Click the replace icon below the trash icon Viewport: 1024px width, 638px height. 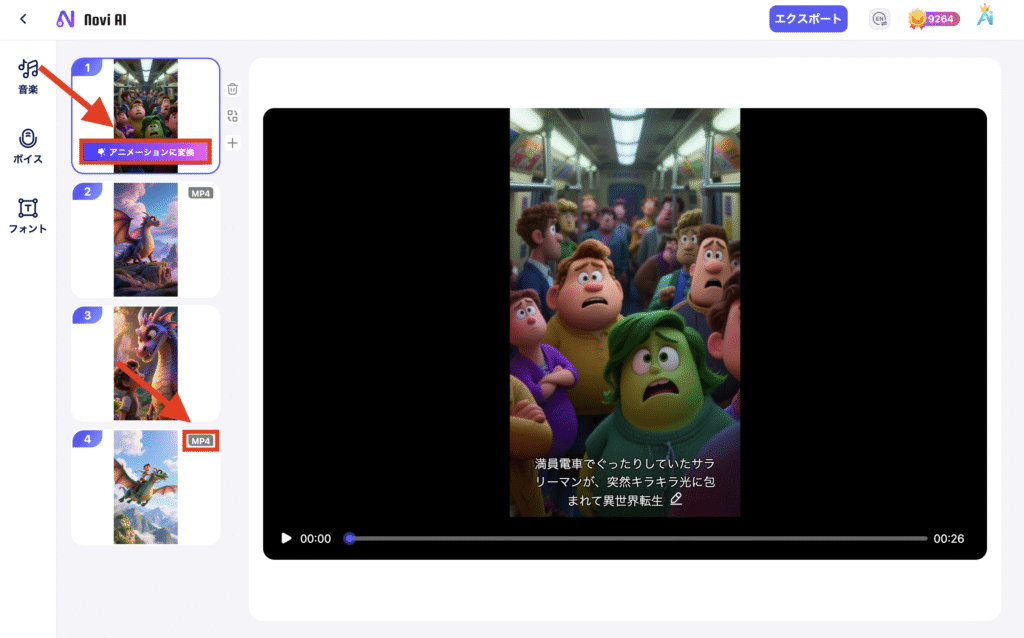232,116
